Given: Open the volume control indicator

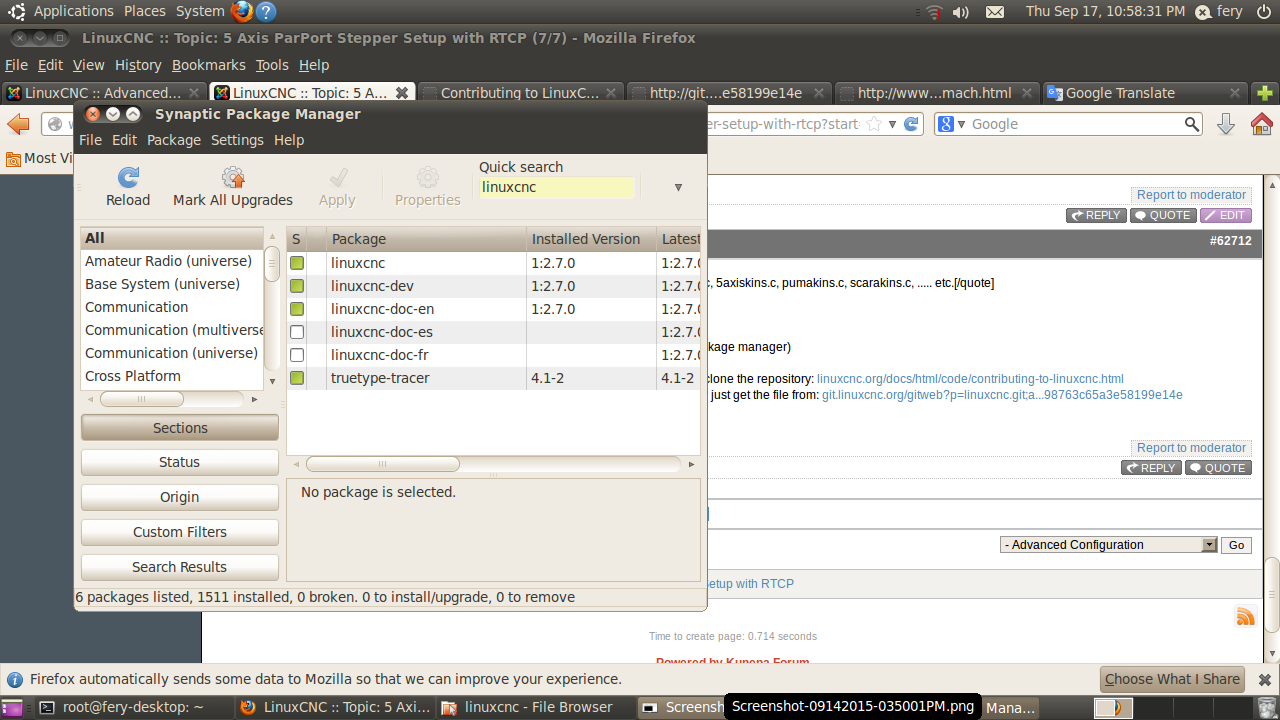Looking at the screenshot, I should (961, 12).
